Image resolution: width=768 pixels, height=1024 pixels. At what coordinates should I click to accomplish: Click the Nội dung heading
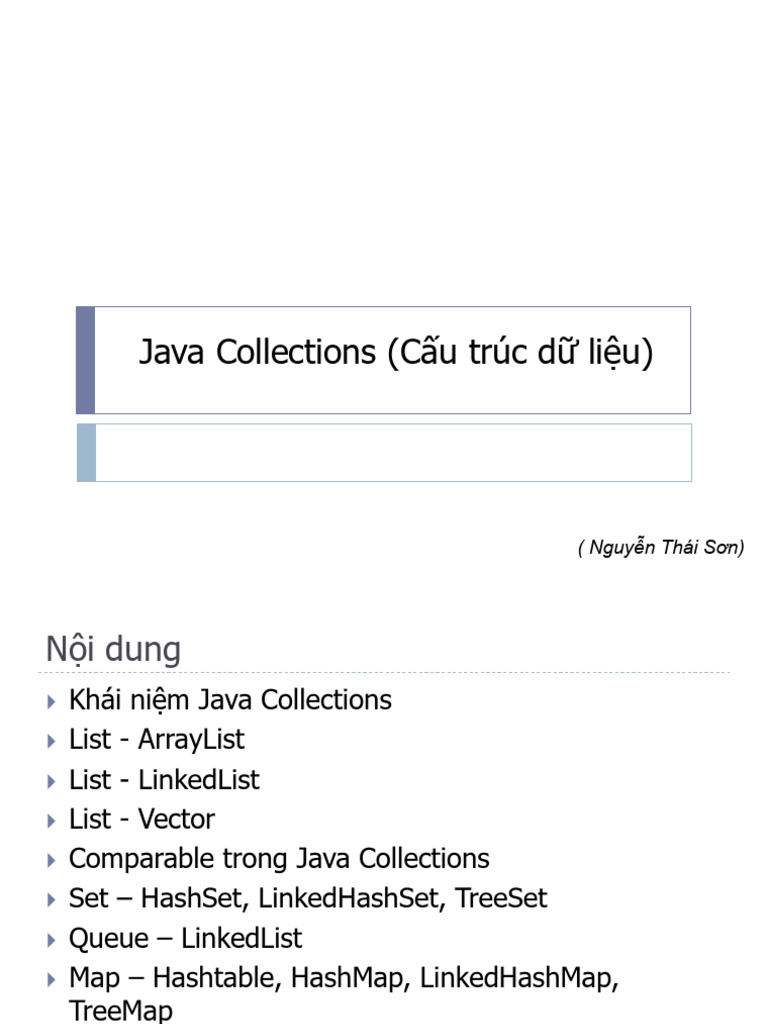tap(114, 649)
